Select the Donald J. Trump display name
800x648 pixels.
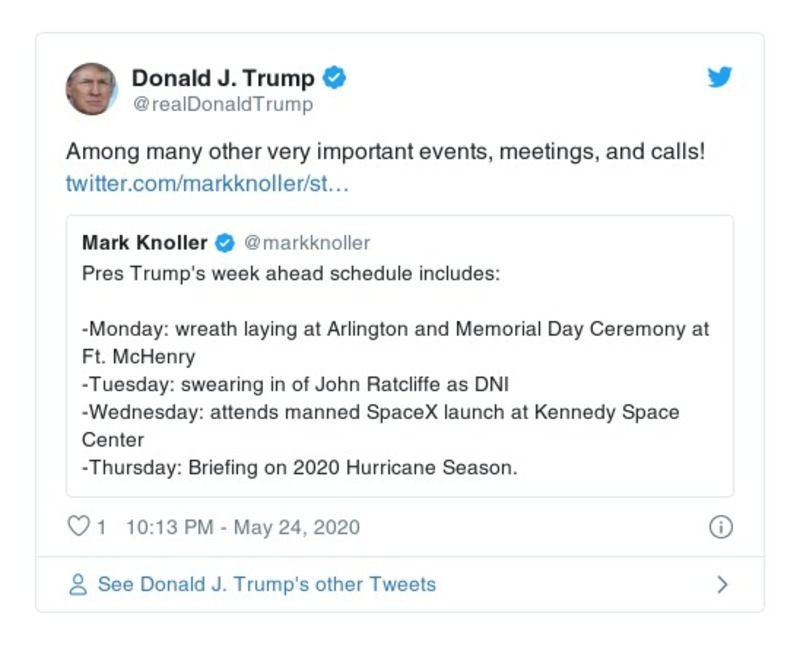(x=222, y=78)
